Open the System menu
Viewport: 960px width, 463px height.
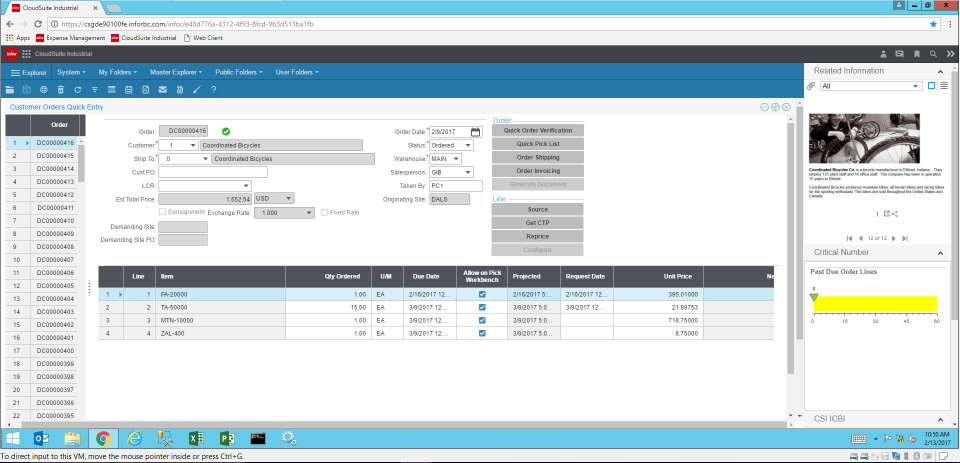(72, 72)
